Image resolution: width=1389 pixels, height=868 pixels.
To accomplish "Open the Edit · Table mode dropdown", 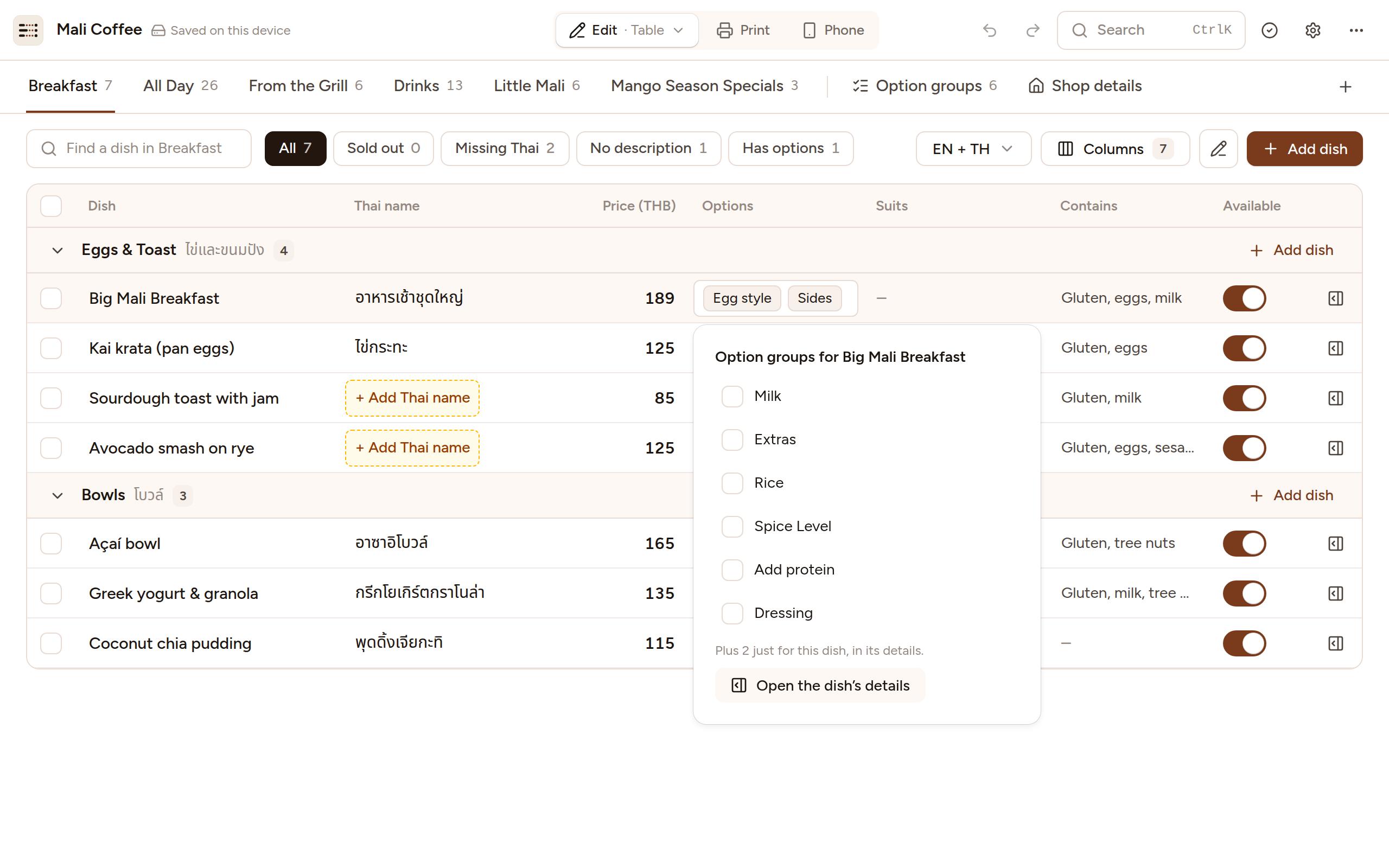I will coord(627,30).
